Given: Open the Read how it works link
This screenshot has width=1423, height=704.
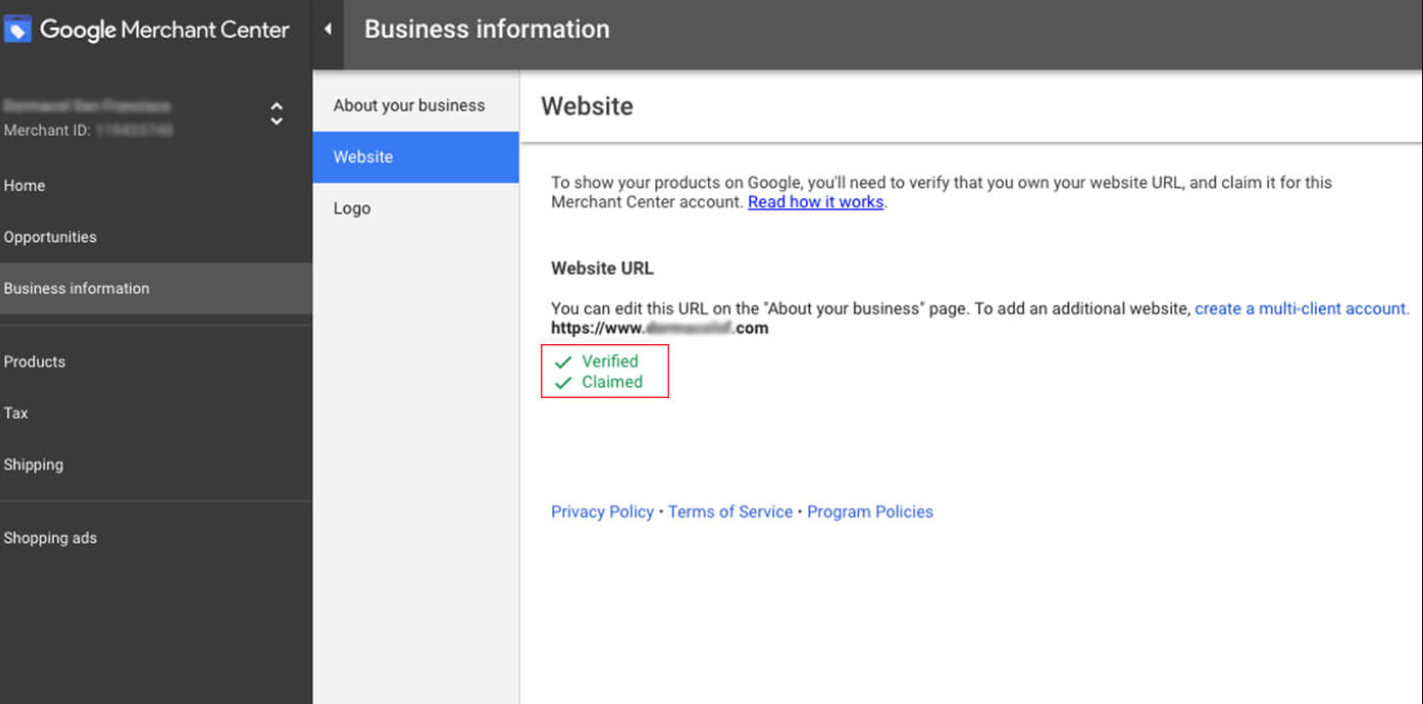Looking at the screenshot, I should 815,202.
